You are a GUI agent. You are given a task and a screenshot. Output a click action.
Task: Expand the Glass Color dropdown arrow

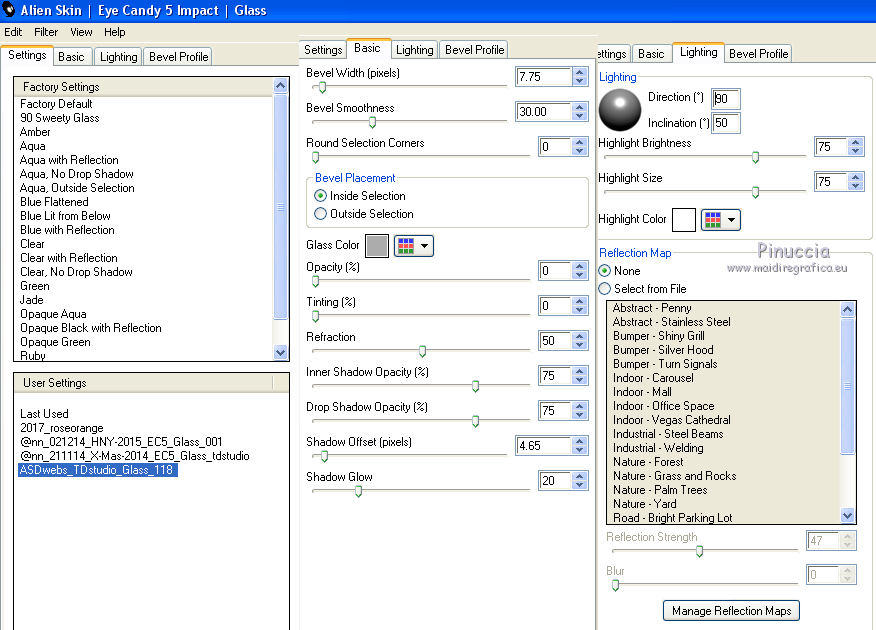tap(425, 245)
